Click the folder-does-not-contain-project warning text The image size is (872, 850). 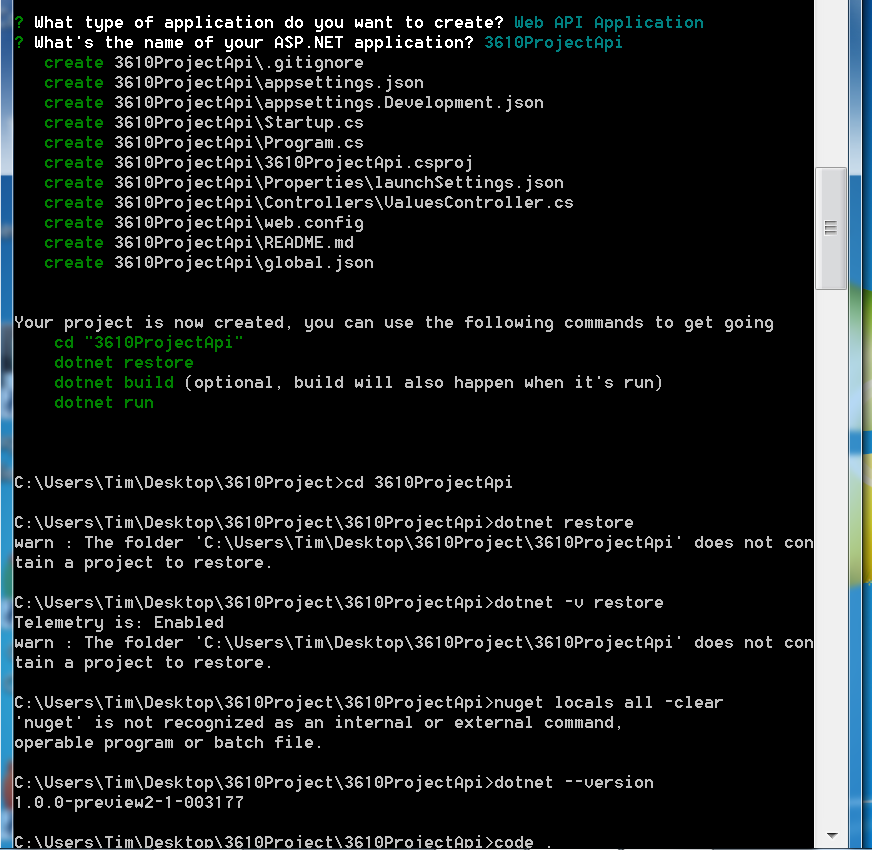[x=400, y=542]
